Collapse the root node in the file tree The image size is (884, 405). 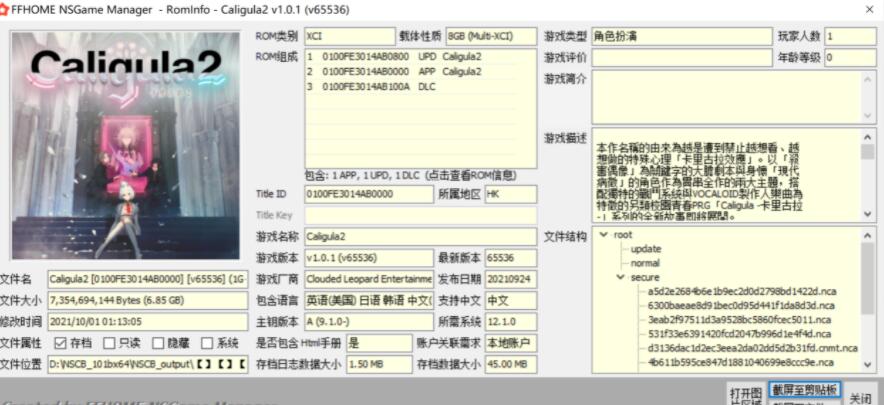coord(604,235)
